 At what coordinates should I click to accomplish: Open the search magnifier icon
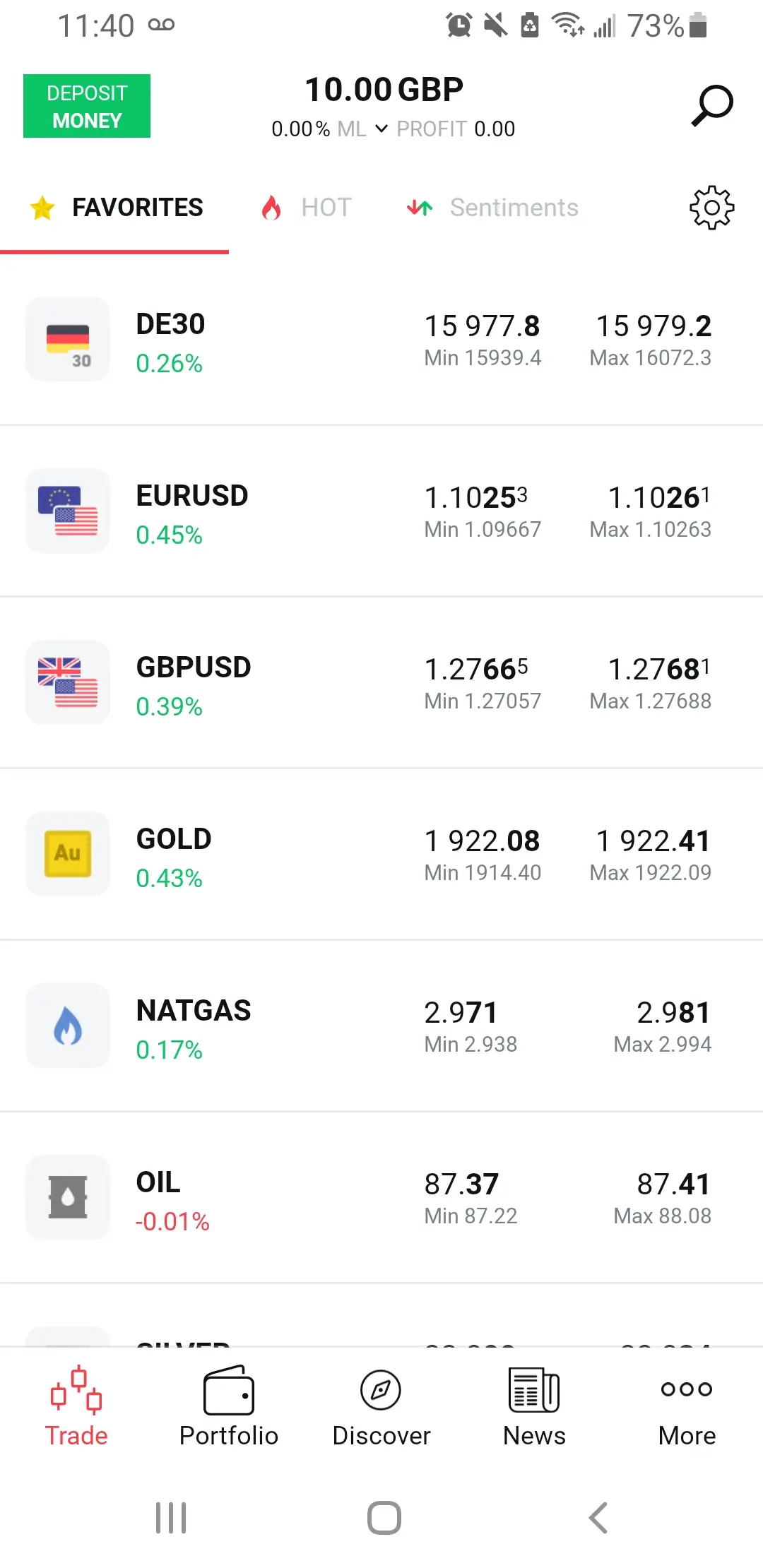pos(711,106)
